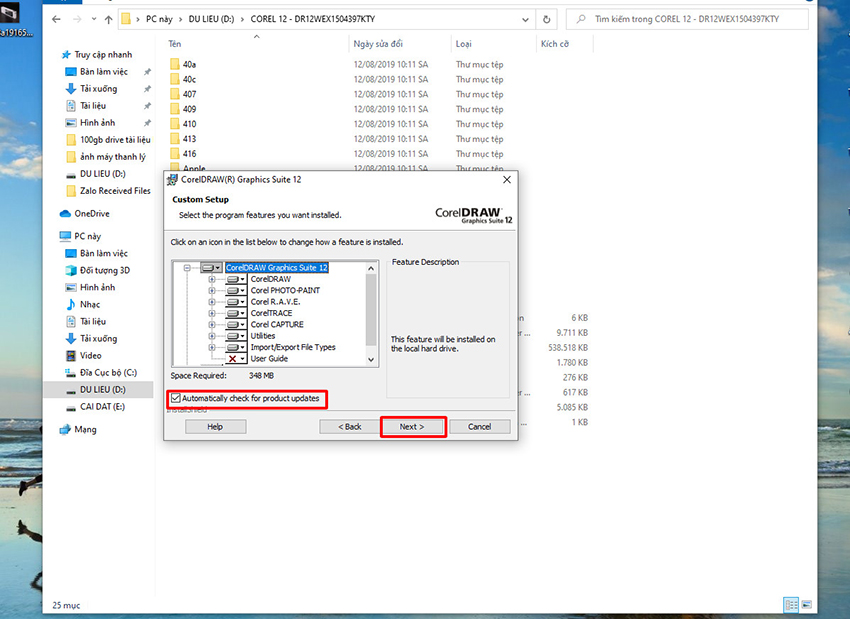
Task: Click the back navigation arrow in Explorer
Action: point(56,20)
